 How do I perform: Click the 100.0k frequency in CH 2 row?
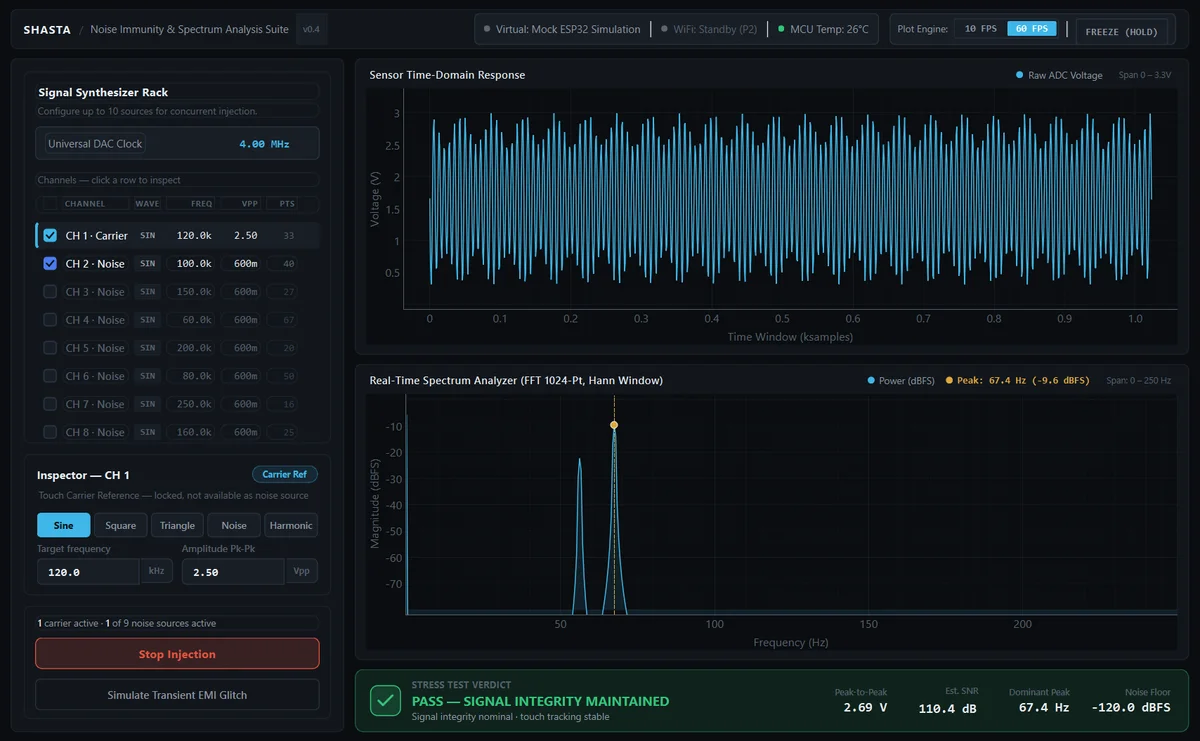[194, 264]
